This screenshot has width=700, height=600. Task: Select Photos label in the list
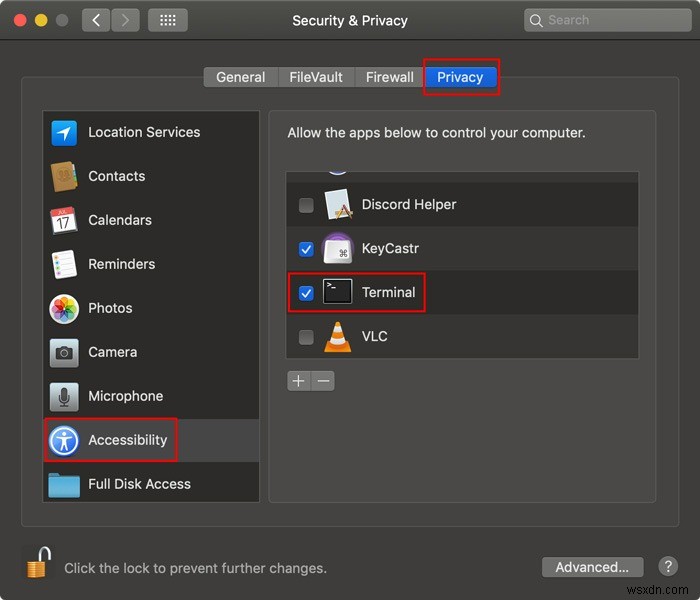pyautogui.click(x=110, y=308)
